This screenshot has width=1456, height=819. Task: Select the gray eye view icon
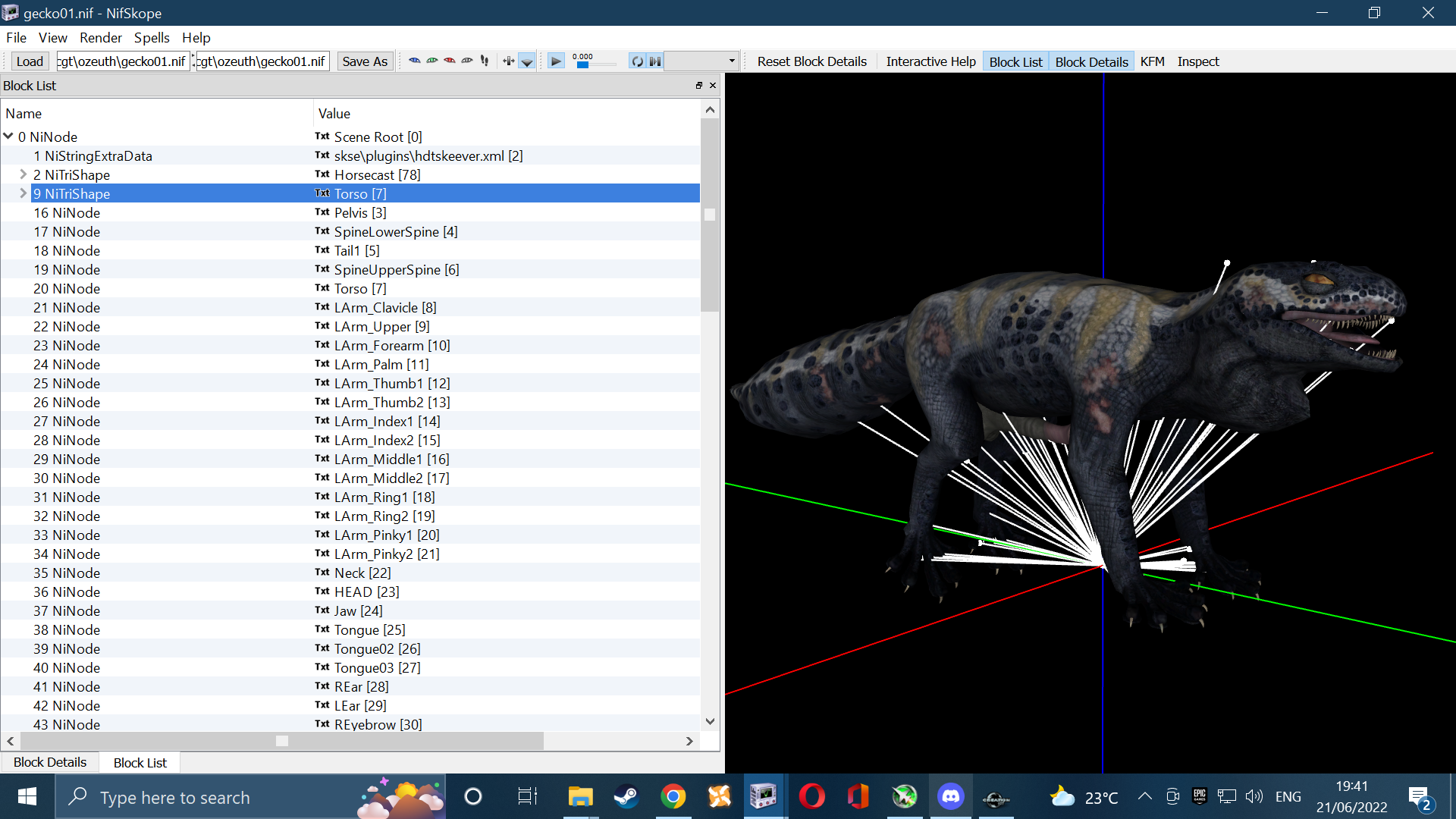[467, 61]
